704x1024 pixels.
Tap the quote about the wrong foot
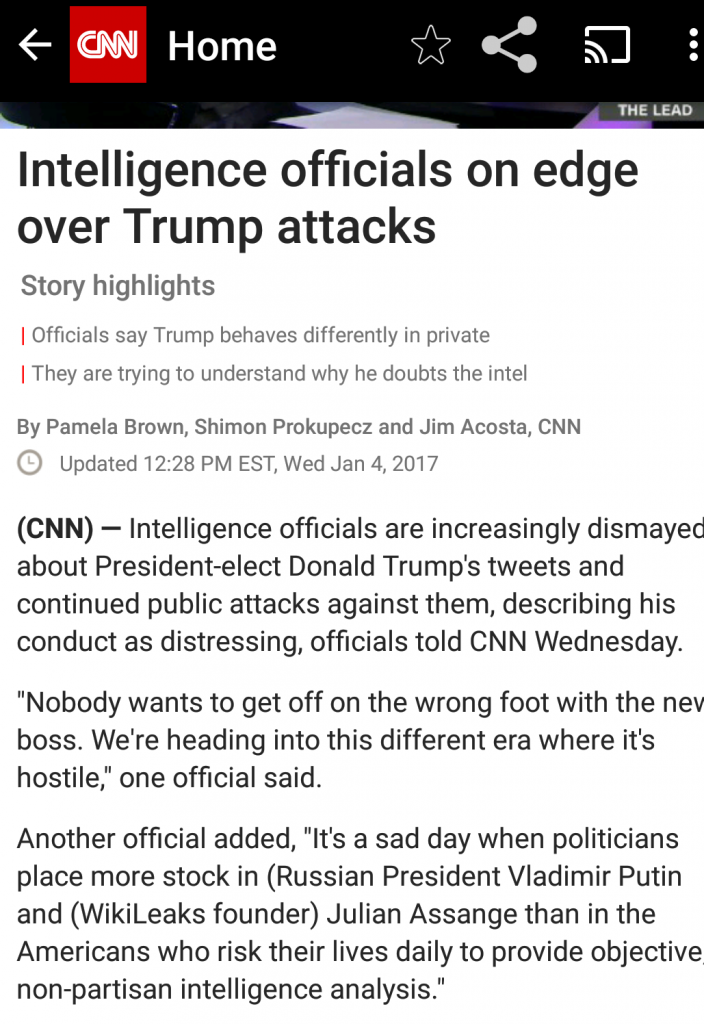point(350,739)
